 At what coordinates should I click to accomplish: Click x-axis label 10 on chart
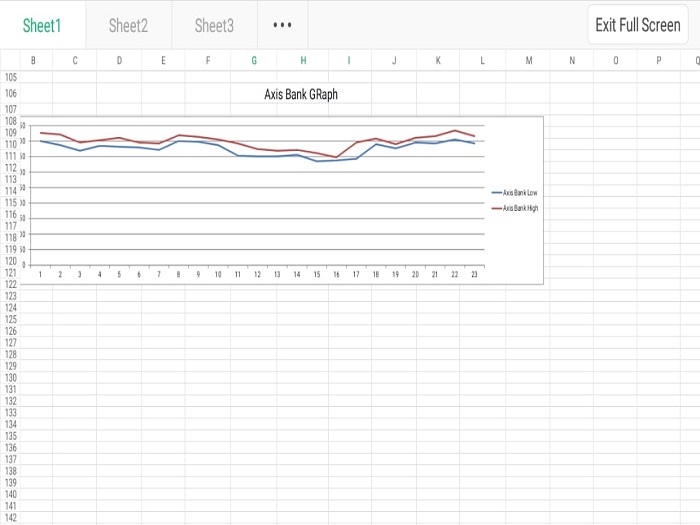click(x=218, y=274)
